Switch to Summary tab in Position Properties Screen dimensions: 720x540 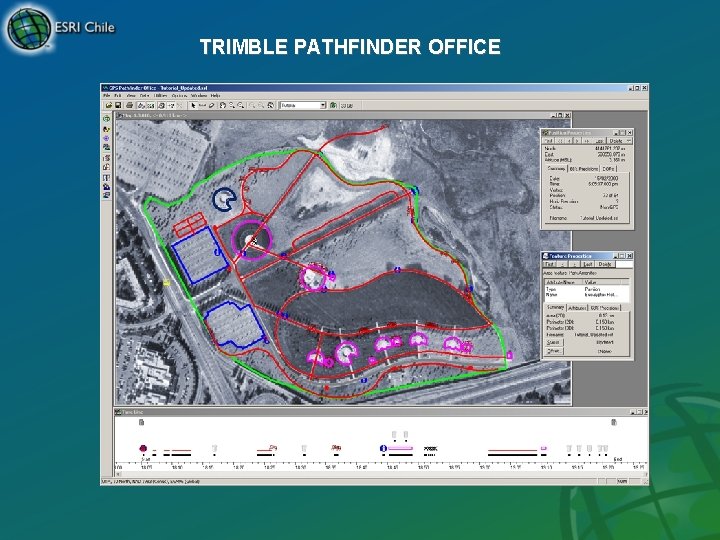pyautogui.click(x=556, y=169)
